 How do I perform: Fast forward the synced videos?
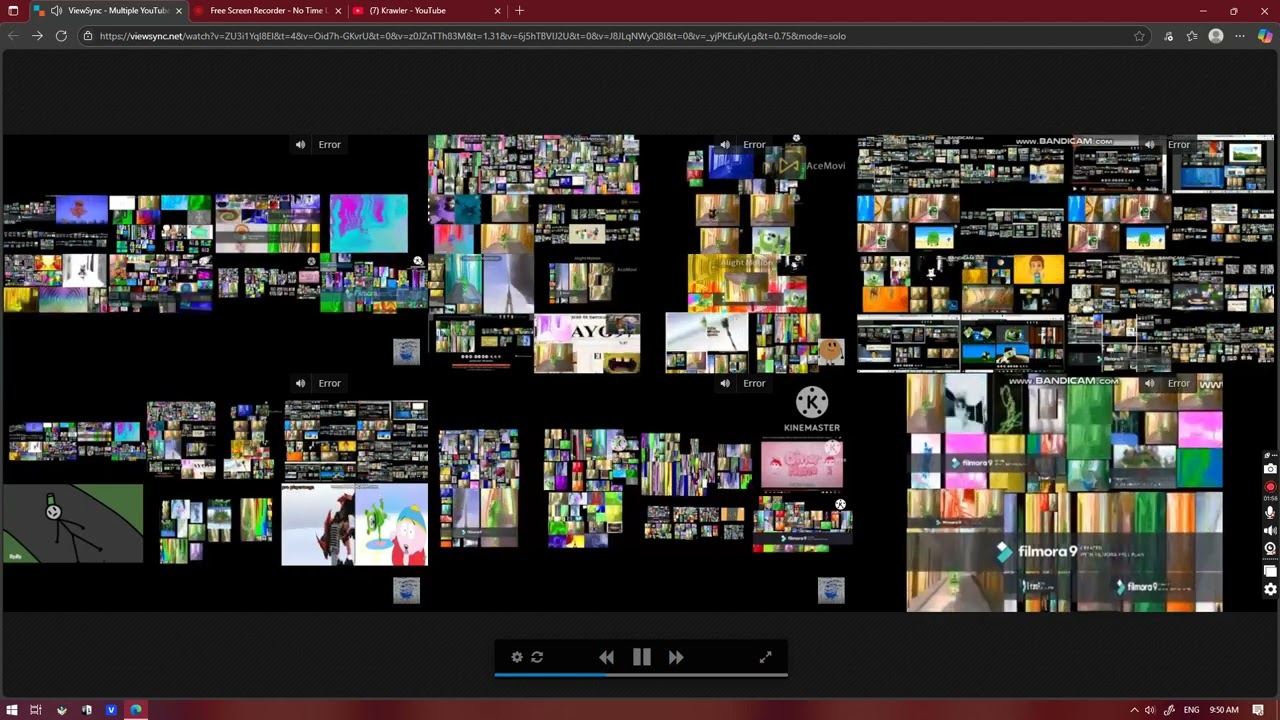tap(676, 657)
